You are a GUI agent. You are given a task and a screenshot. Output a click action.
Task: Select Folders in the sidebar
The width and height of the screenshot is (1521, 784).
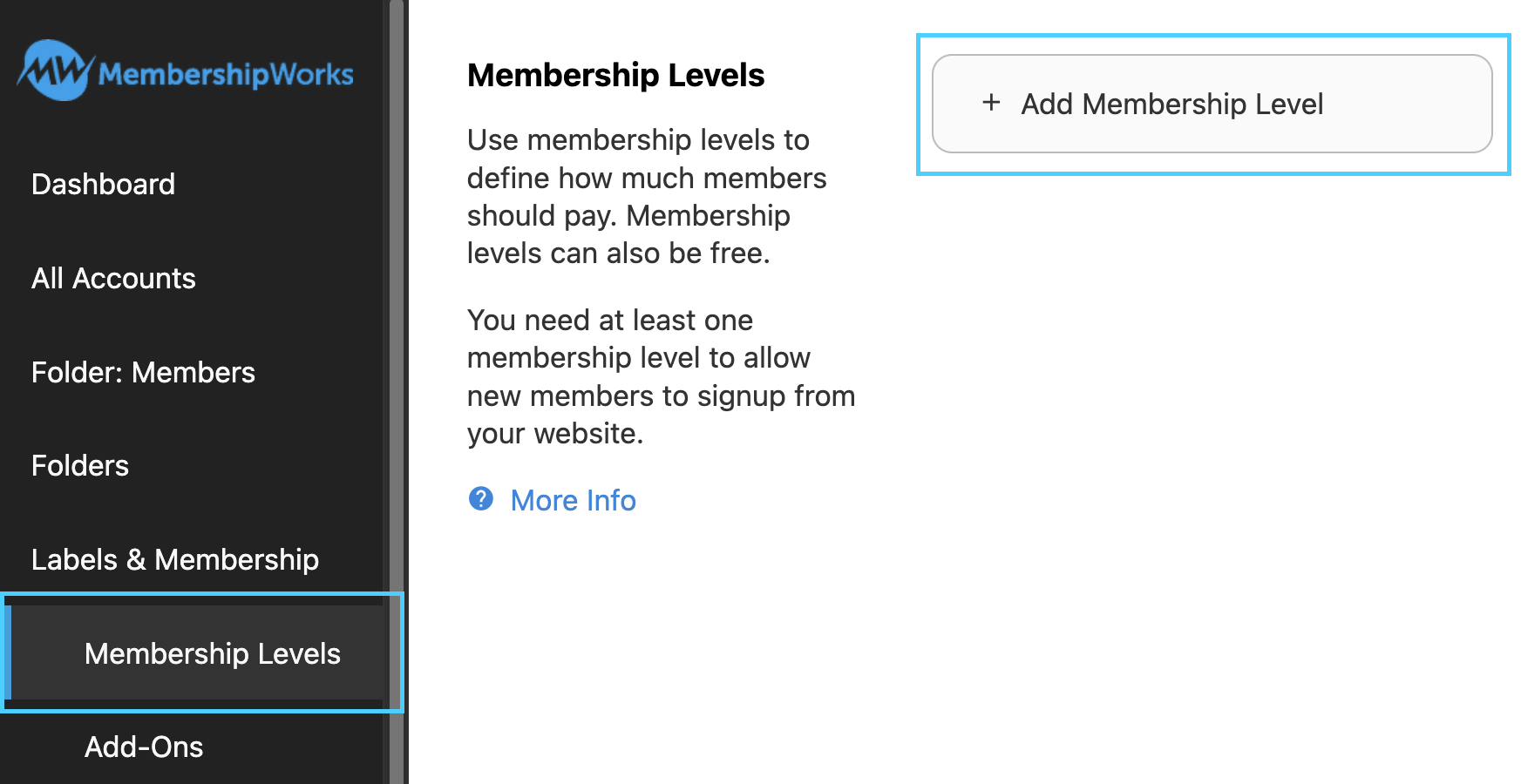80,466
